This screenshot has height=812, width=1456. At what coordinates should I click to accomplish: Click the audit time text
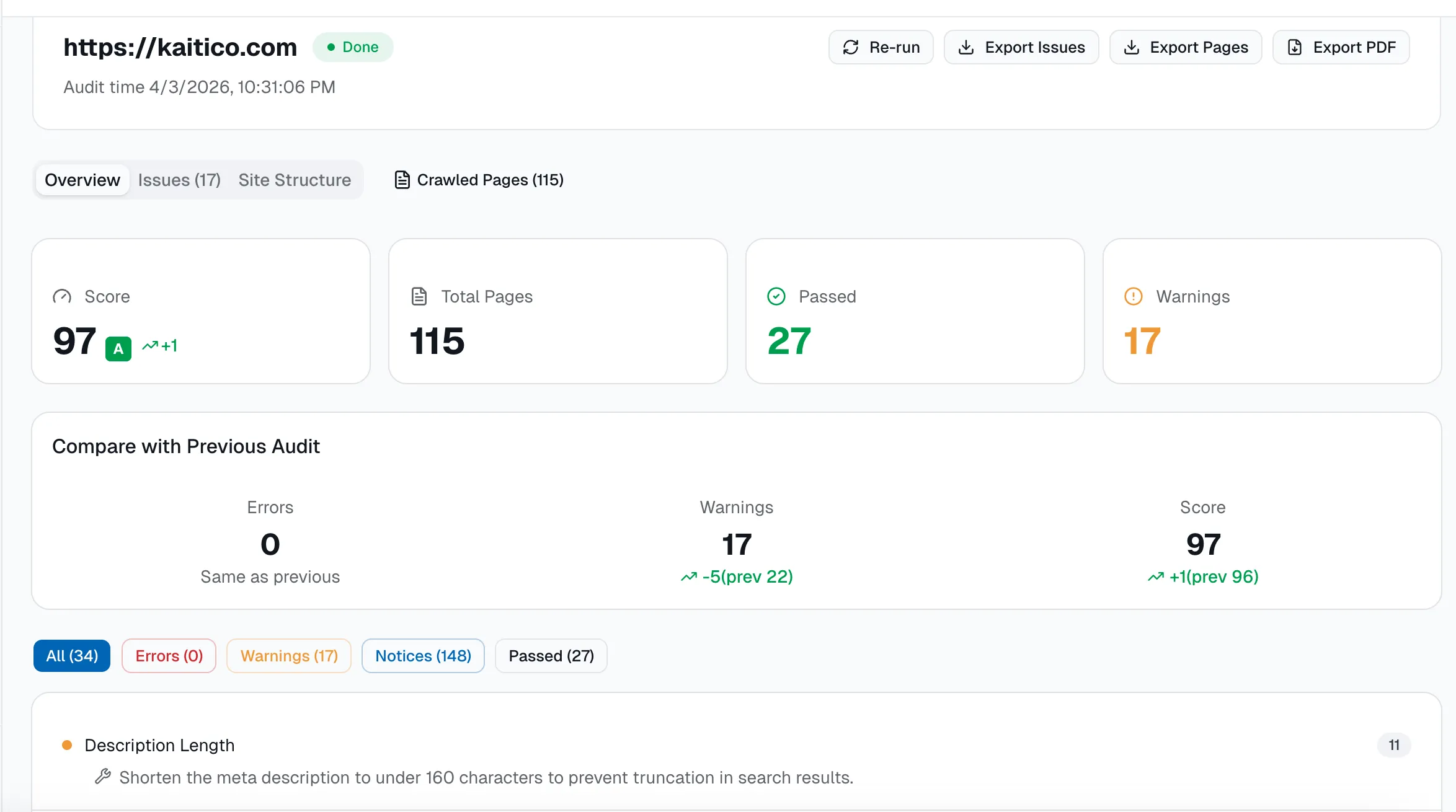point(199,87)
